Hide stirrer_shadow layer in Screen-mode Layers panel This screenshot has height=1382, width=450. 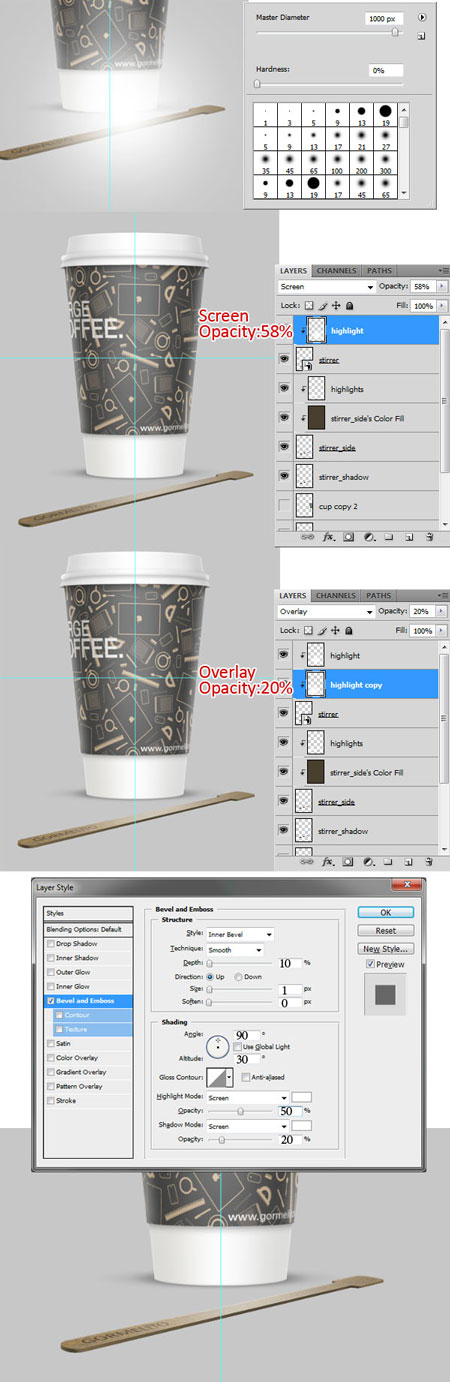pyautogui.click(x=285, y=476)
